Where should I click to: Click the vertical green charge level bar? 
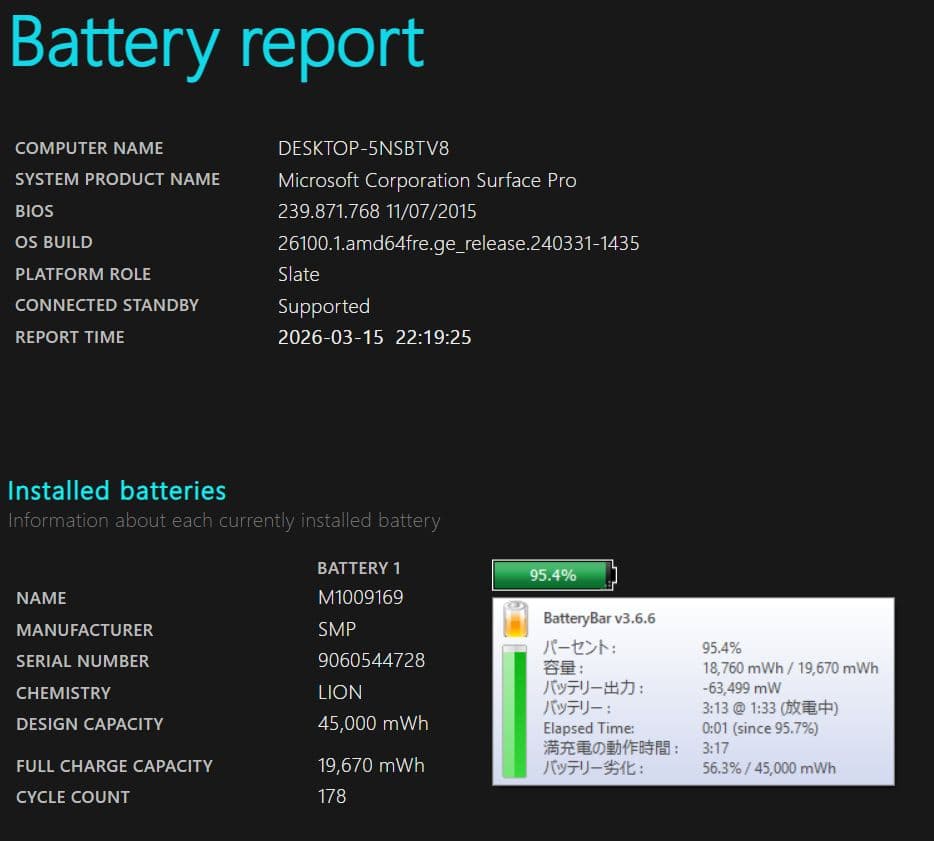click(x=515, y=711)
